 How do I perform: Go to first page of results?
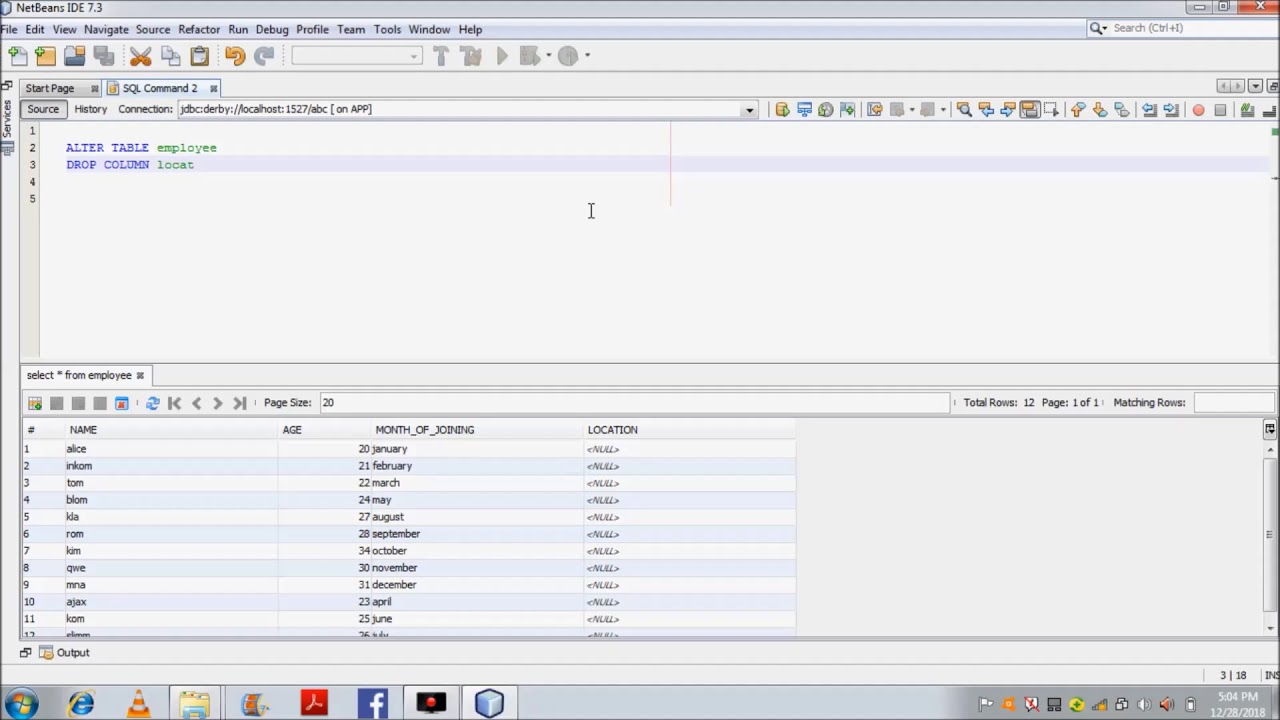coord(174,403)
